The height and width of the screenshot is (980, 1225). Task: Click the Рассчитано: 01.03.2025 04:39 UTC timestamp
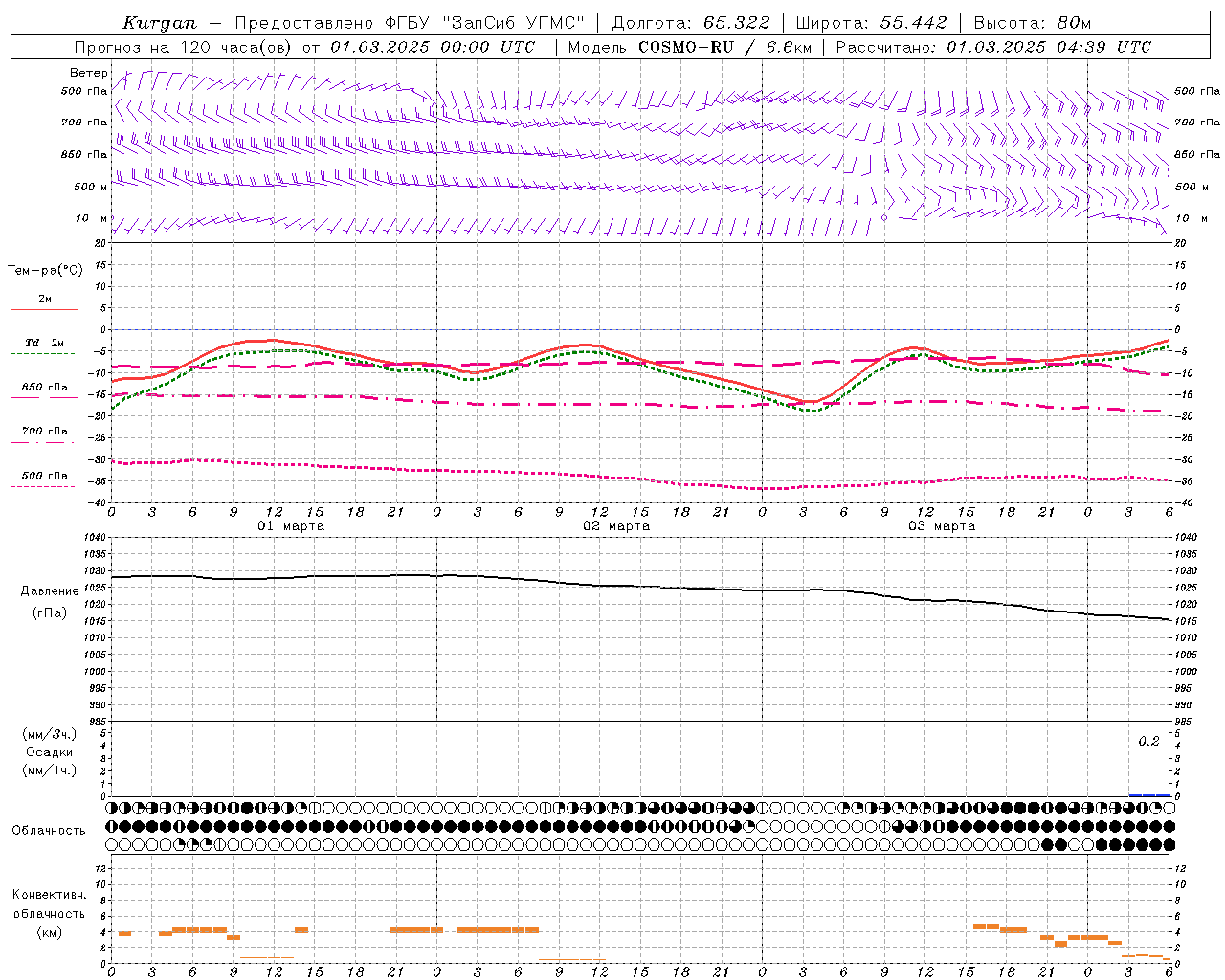tap(994, 47)
